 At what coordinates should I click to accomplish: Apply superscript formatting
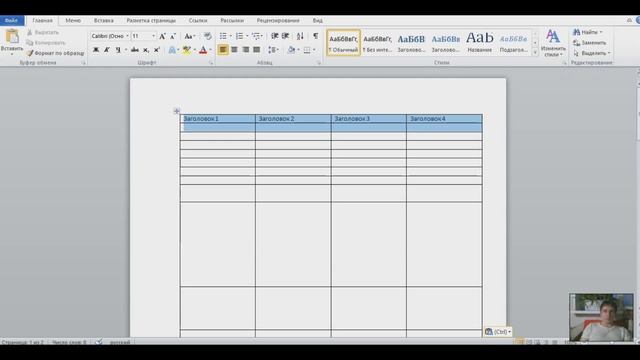tap(157, 50)
